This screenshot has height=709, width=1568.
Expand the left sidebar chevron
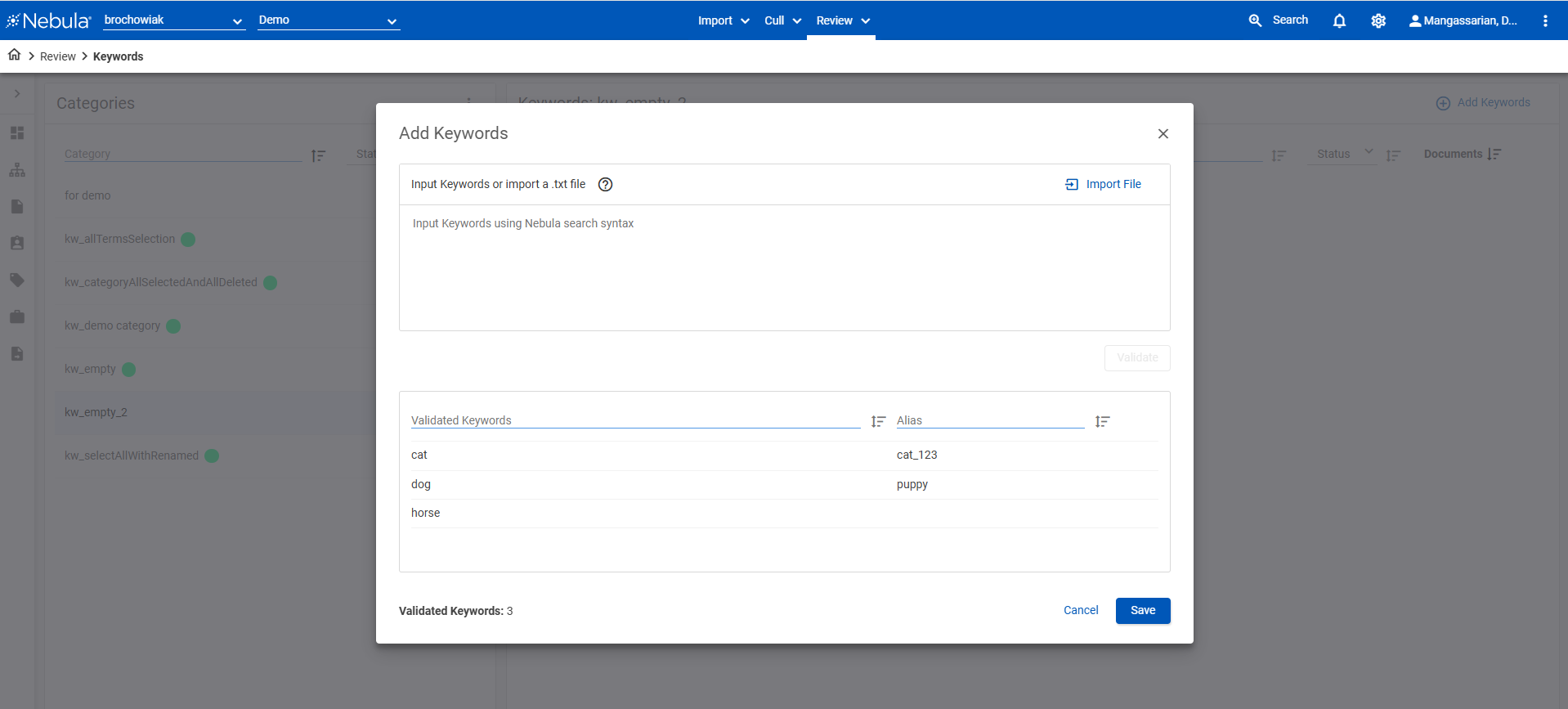click(x=17, y=93)
